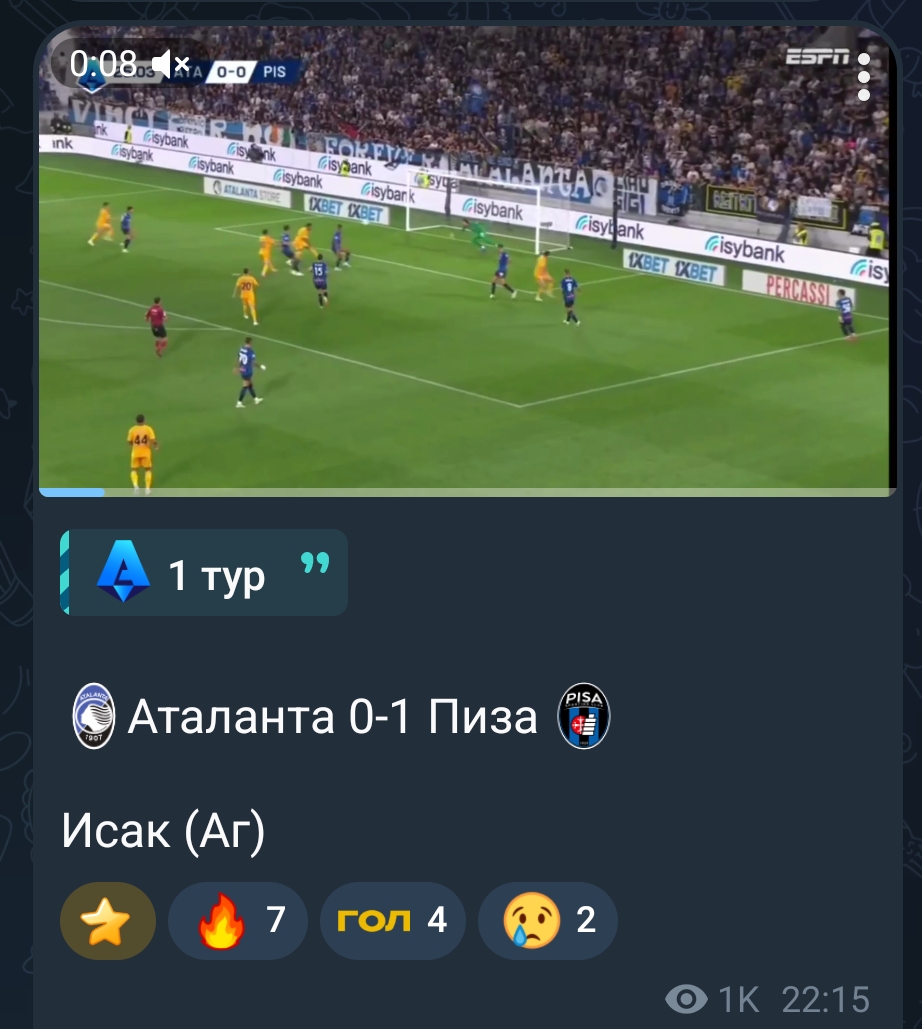Click the Pisa club crest emoji

[x=583, y=716]
